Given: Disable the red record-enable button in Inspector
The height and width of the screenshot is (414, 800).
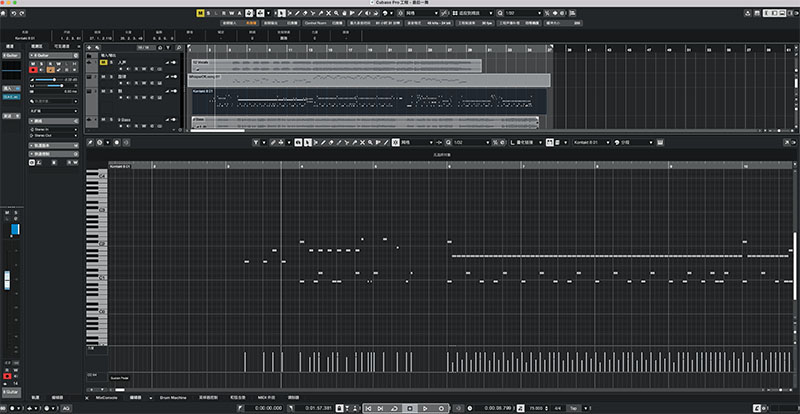Looking at the screenshot, I should pos(33,70).
